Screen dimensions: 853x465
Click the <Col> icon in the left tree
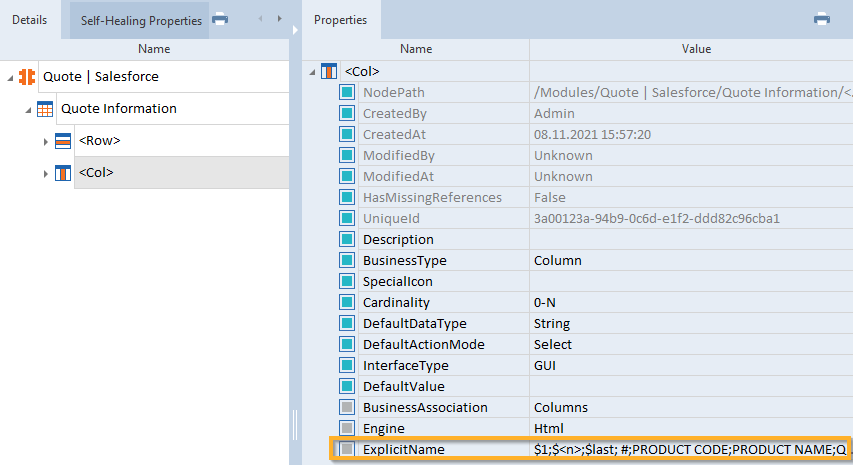(x=63, y=174)
